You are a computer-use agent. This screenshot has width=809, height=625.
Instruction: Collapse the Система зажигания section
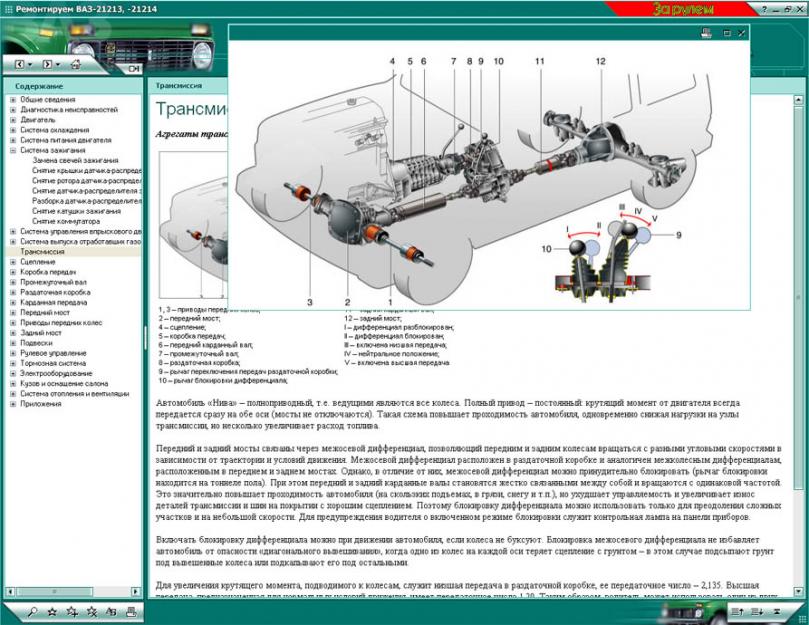(x=13, y=150)
